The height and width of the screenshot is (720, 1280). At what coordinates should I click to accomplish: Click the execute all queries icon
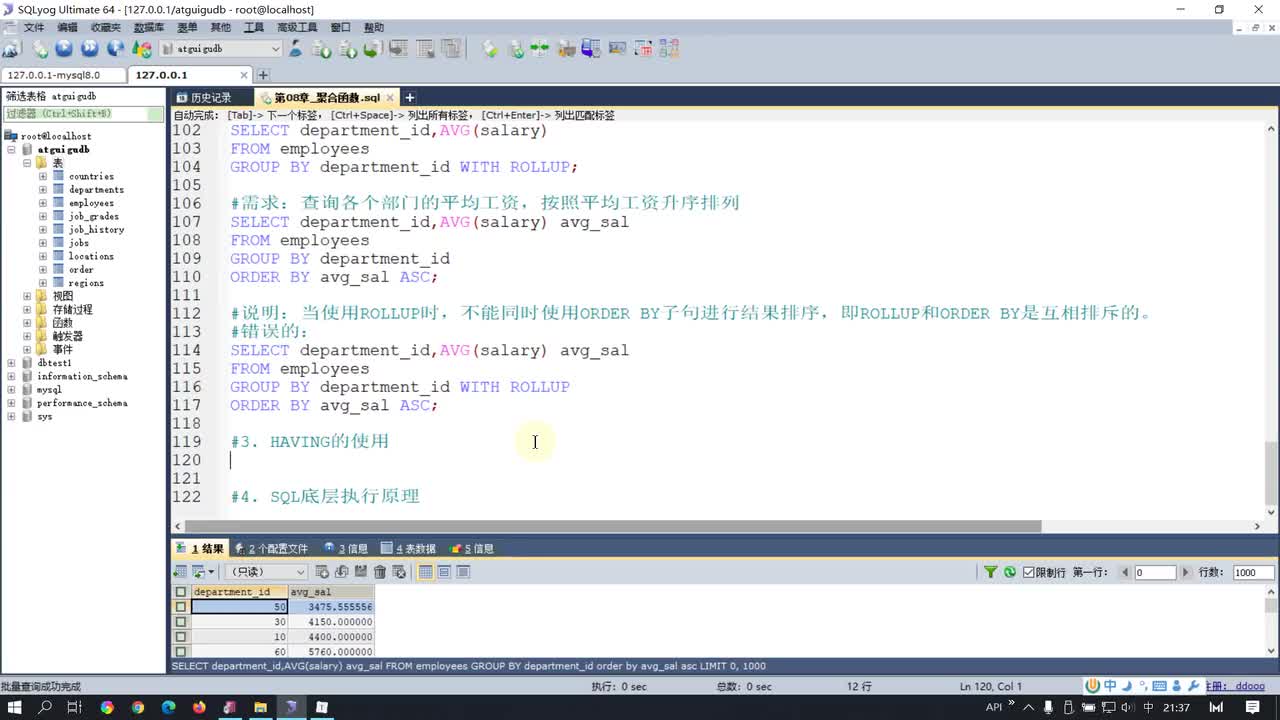pyautogui.click(x=90, y=48)
